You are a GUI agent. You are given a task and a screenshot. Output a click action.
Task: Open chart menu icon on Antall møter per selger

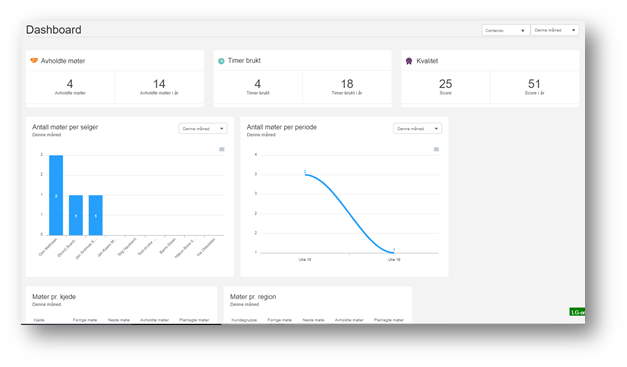[x=222, y=149]
